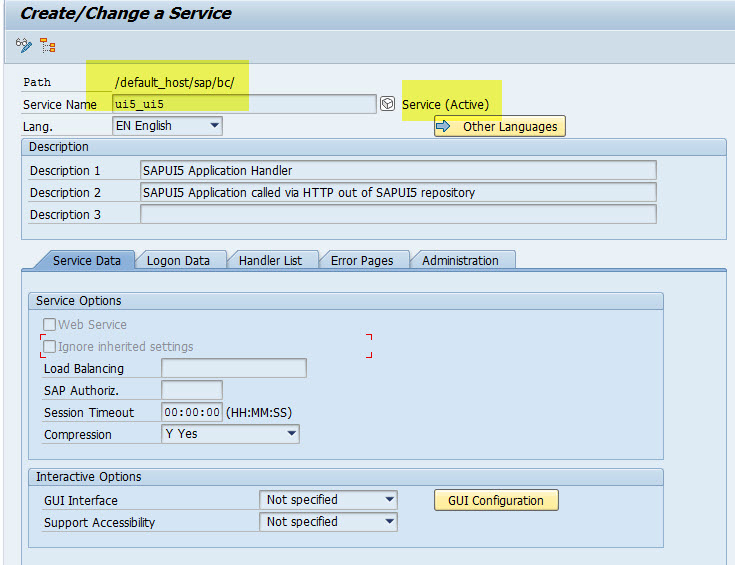
Task: Click the Description group header
Action: tap(374, 147)
